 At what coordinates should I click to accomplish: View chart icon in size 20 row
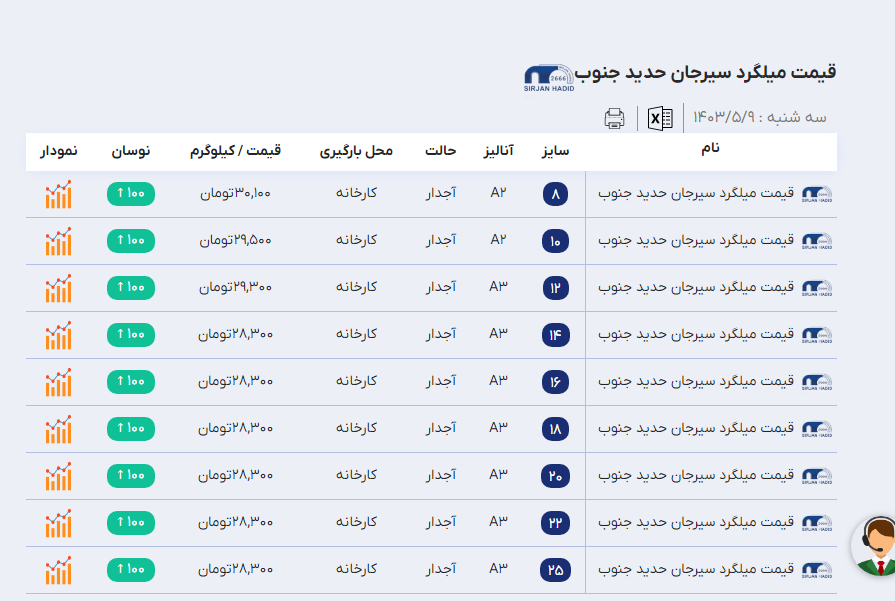pos(58,476)
